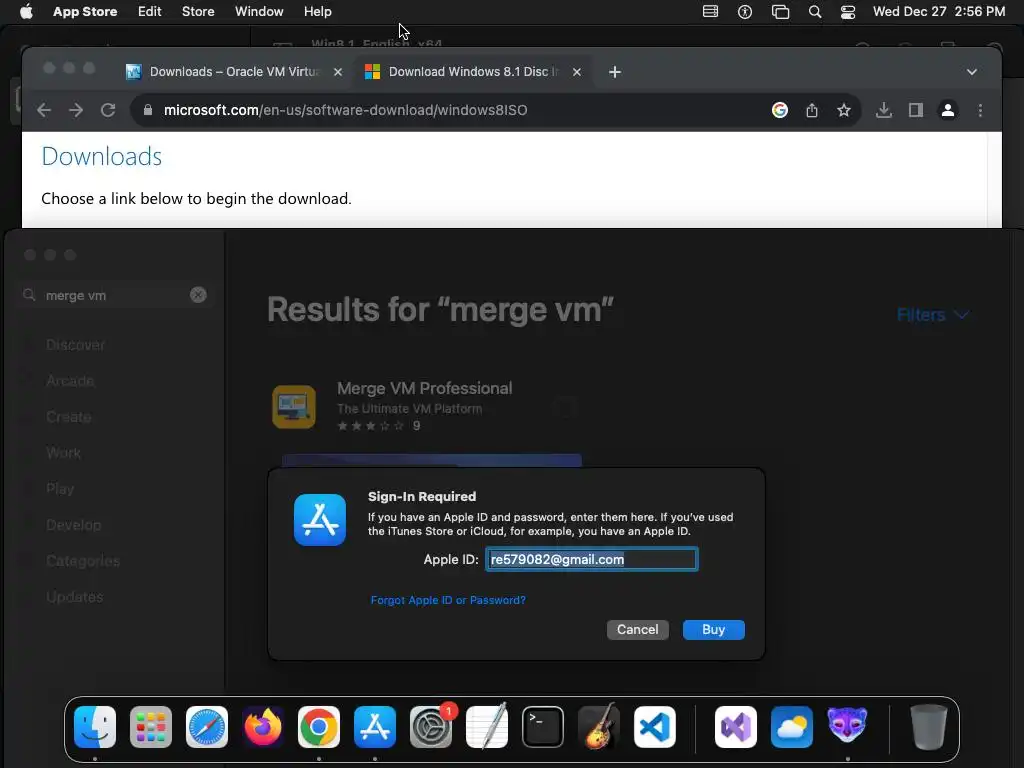Open the Edit menu
Screen dimensions: 1024x768
(150, 12)
